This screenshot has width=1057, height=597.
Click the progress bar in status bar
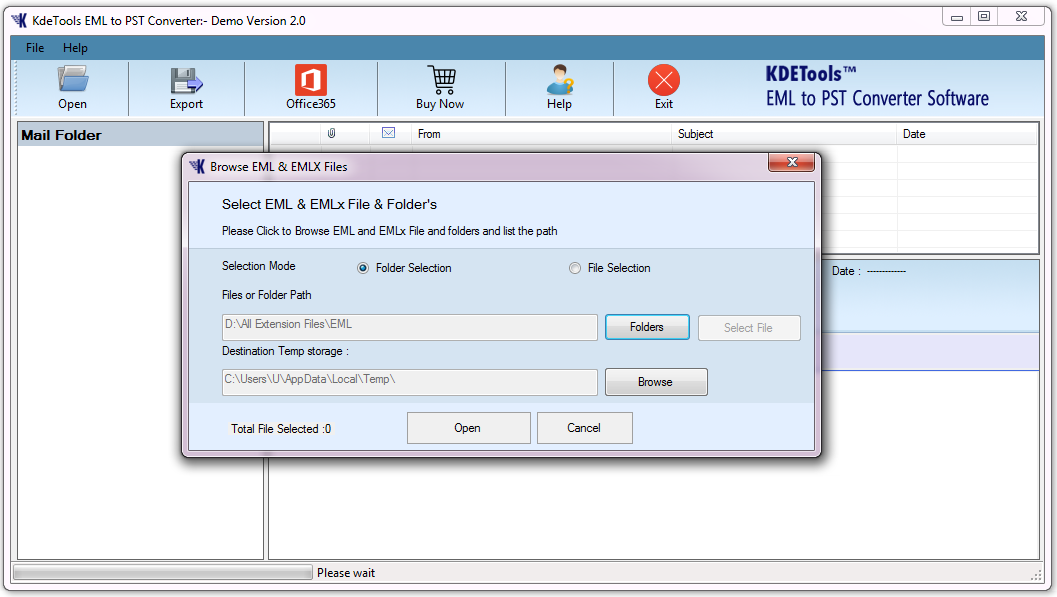(x=162, y=573)
